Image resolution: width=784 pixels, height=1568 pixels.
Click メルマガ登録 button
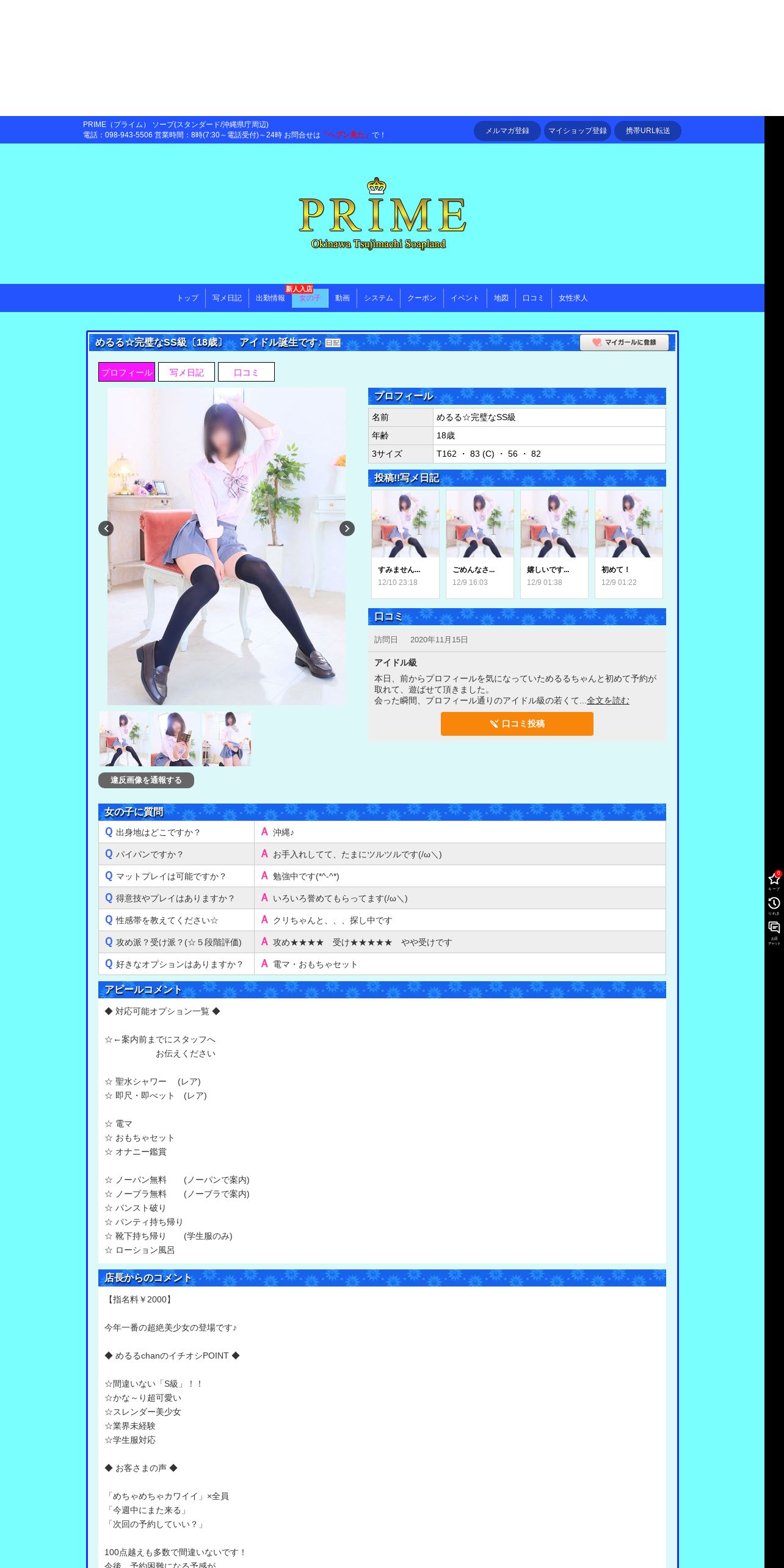(507, 131)
